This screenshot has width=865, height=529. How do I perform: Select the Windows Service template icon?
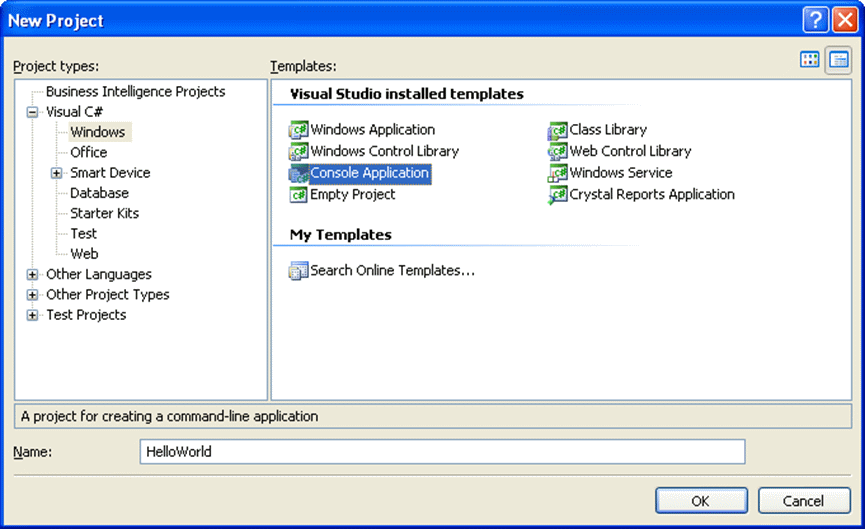pos(558,173)
